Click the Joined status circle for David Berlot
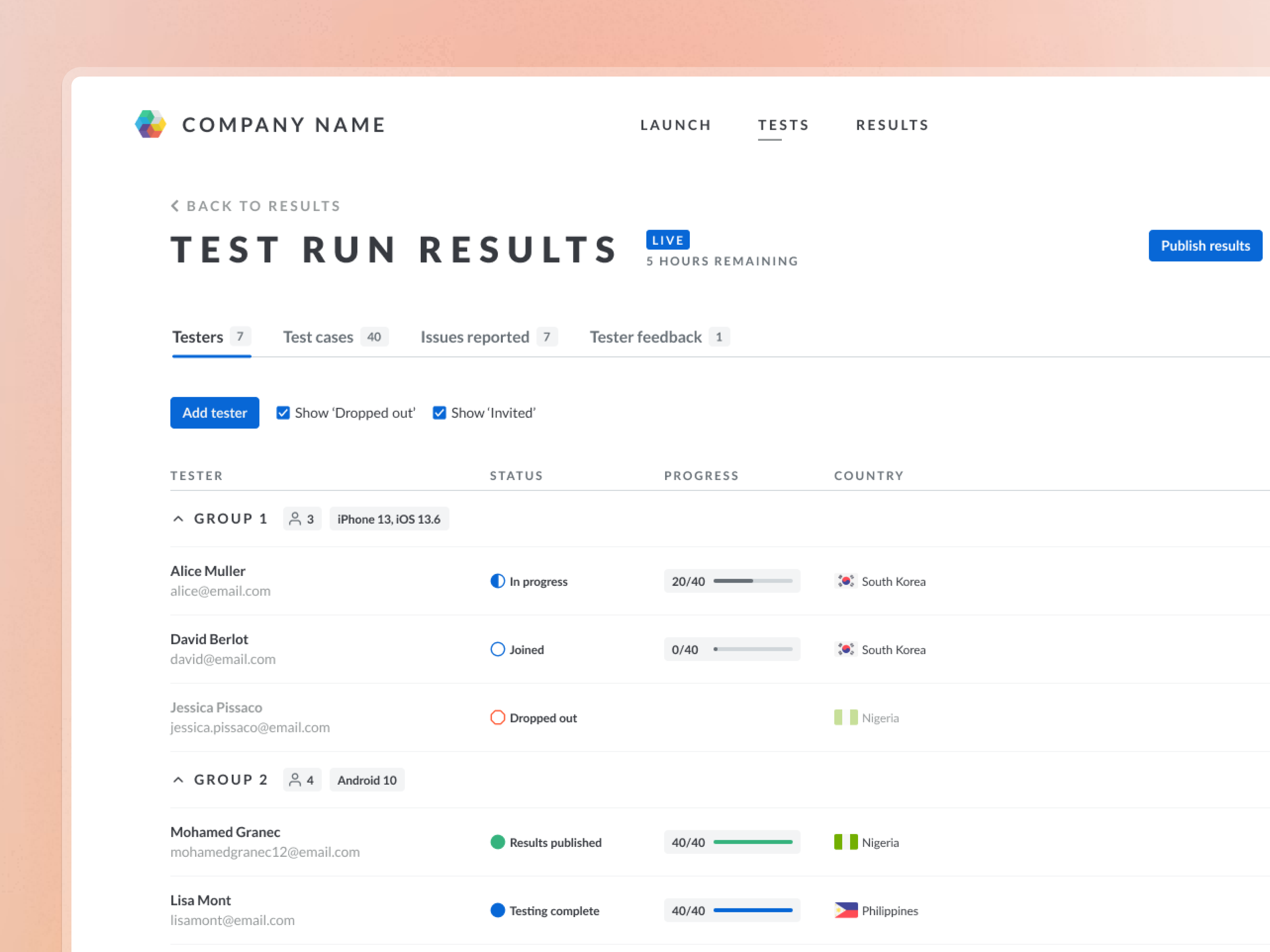Screen dimensions: 1270x952 (x=498, y=649)
